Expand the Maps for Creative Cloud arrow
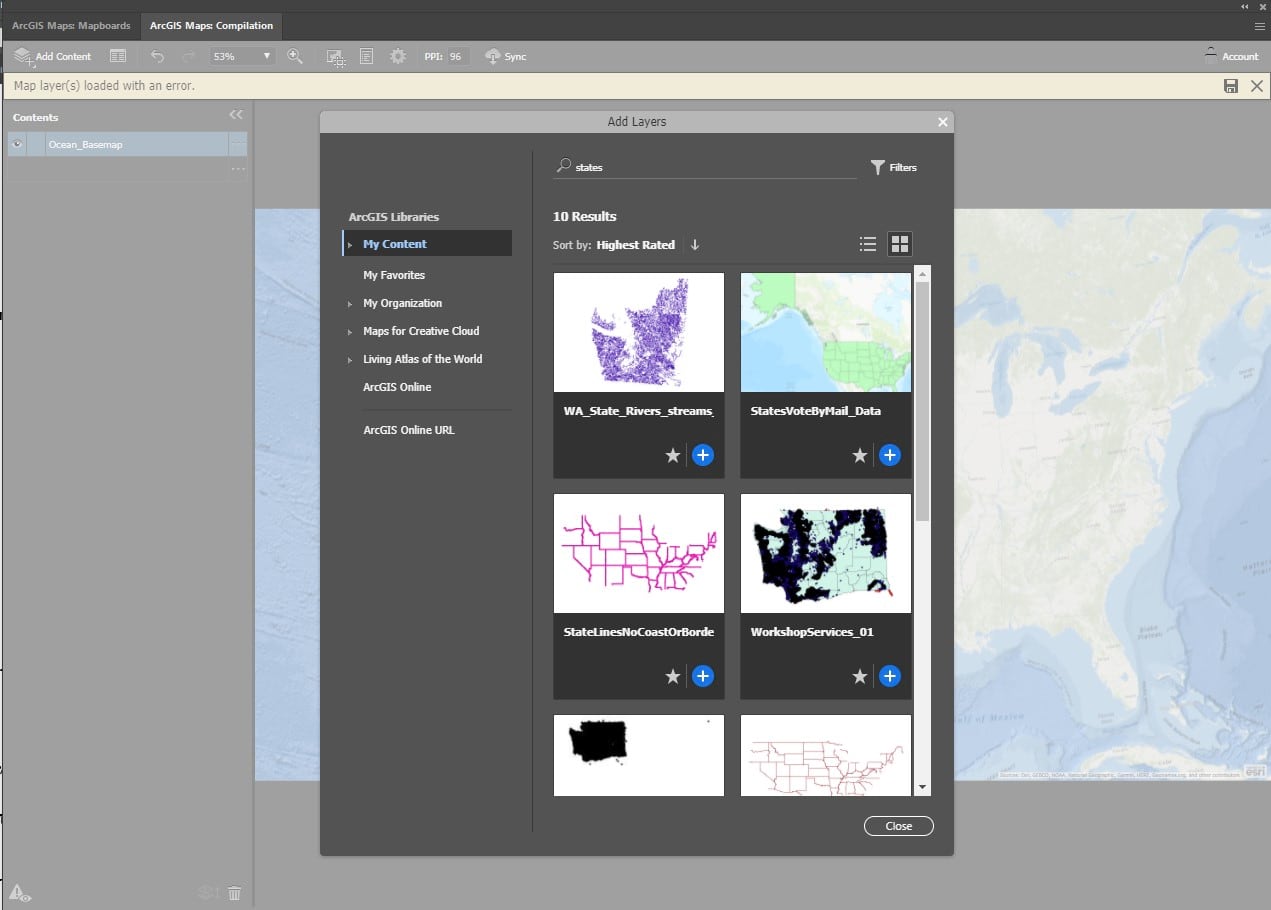This screenshot has width=1271, height=910. (x=350, y=332)
